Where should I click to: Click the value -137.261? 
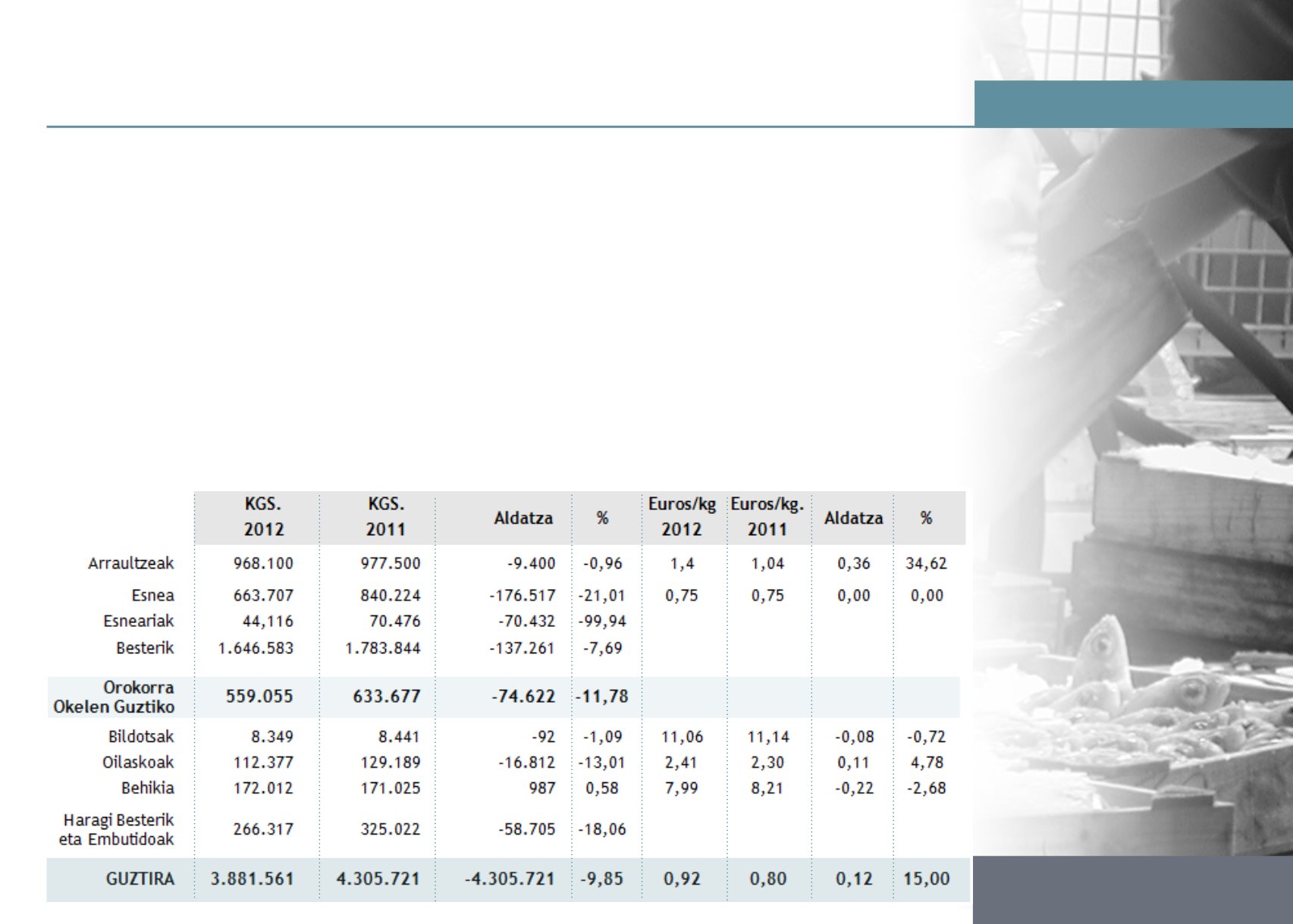click(523, 648)
